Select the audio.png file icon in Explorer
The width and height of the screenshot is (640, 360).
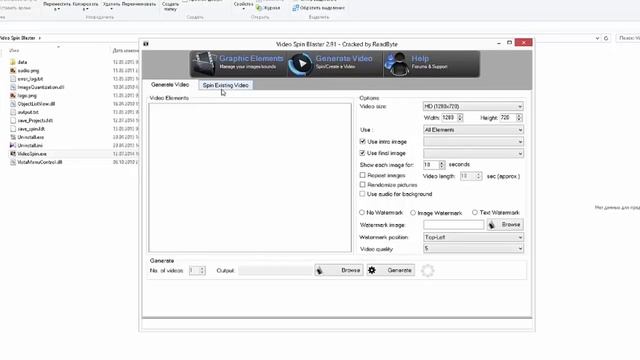tap(13, 71)
